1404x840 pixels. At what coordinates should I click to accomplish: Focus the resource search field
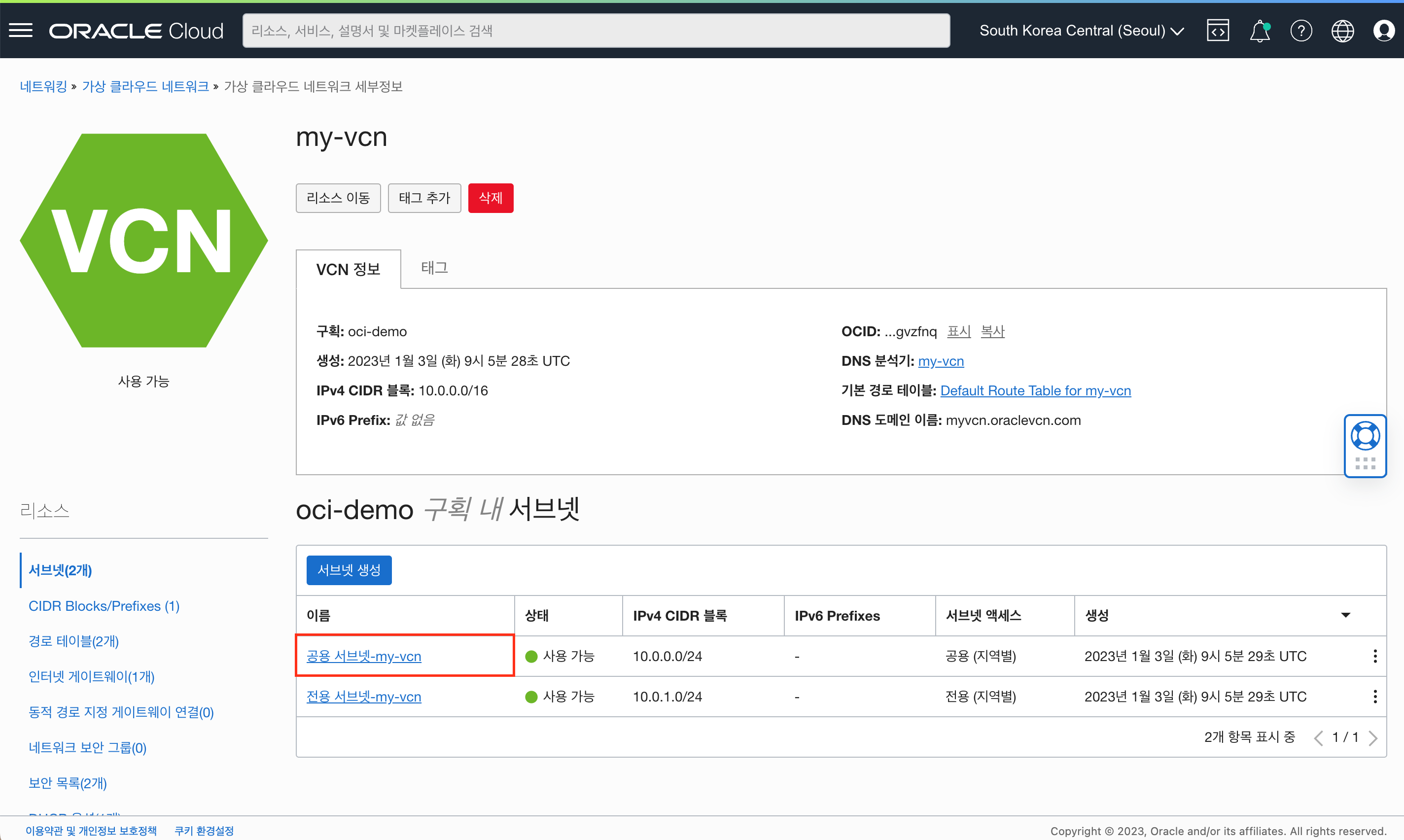[x=596, y=31]
